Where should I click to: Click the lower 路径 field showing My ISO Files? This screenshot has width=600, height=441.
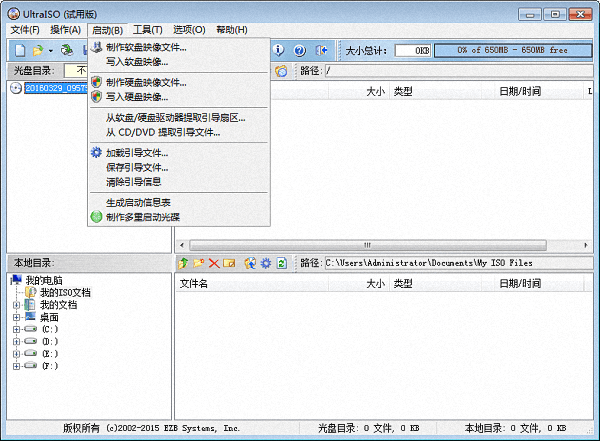pos(458,263)
